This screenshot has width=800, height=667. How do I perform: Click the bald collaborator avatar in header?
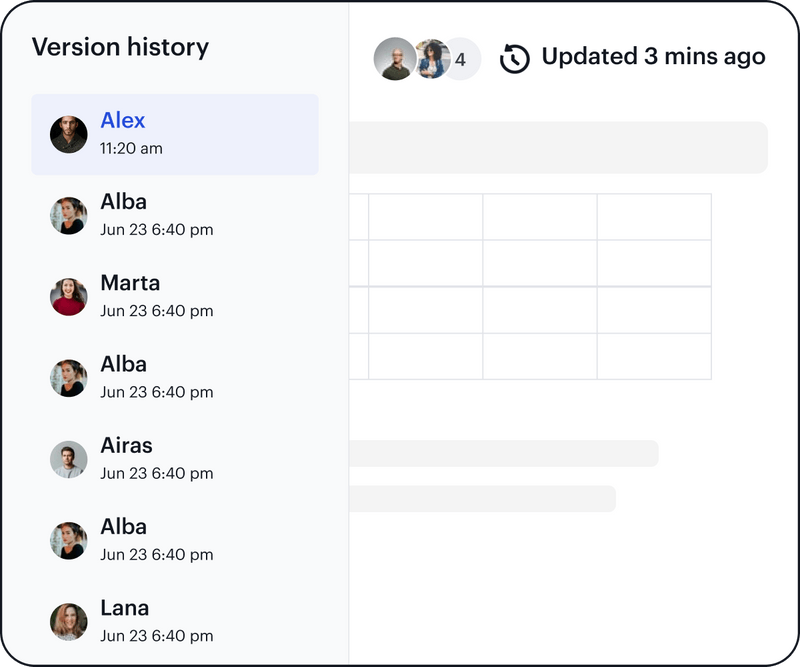click(394, 59)
